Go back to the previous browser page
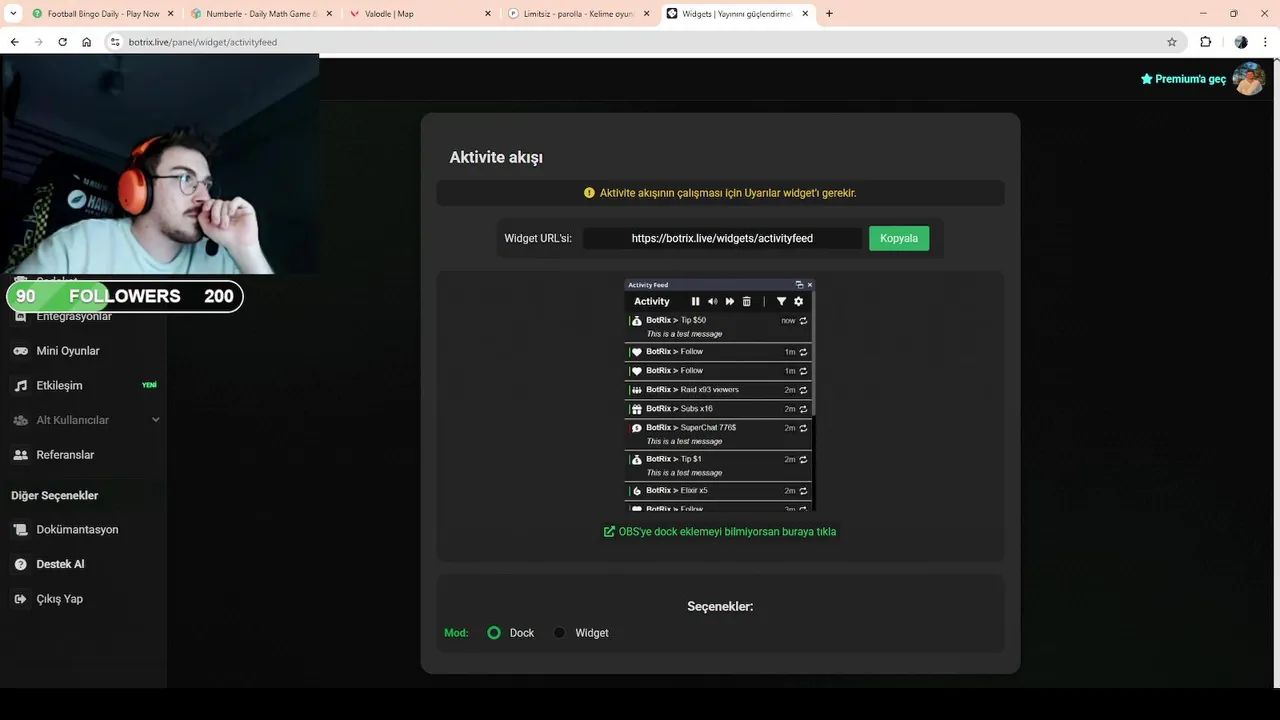This screenshot has width=1280, height=720. click(14, 42)
